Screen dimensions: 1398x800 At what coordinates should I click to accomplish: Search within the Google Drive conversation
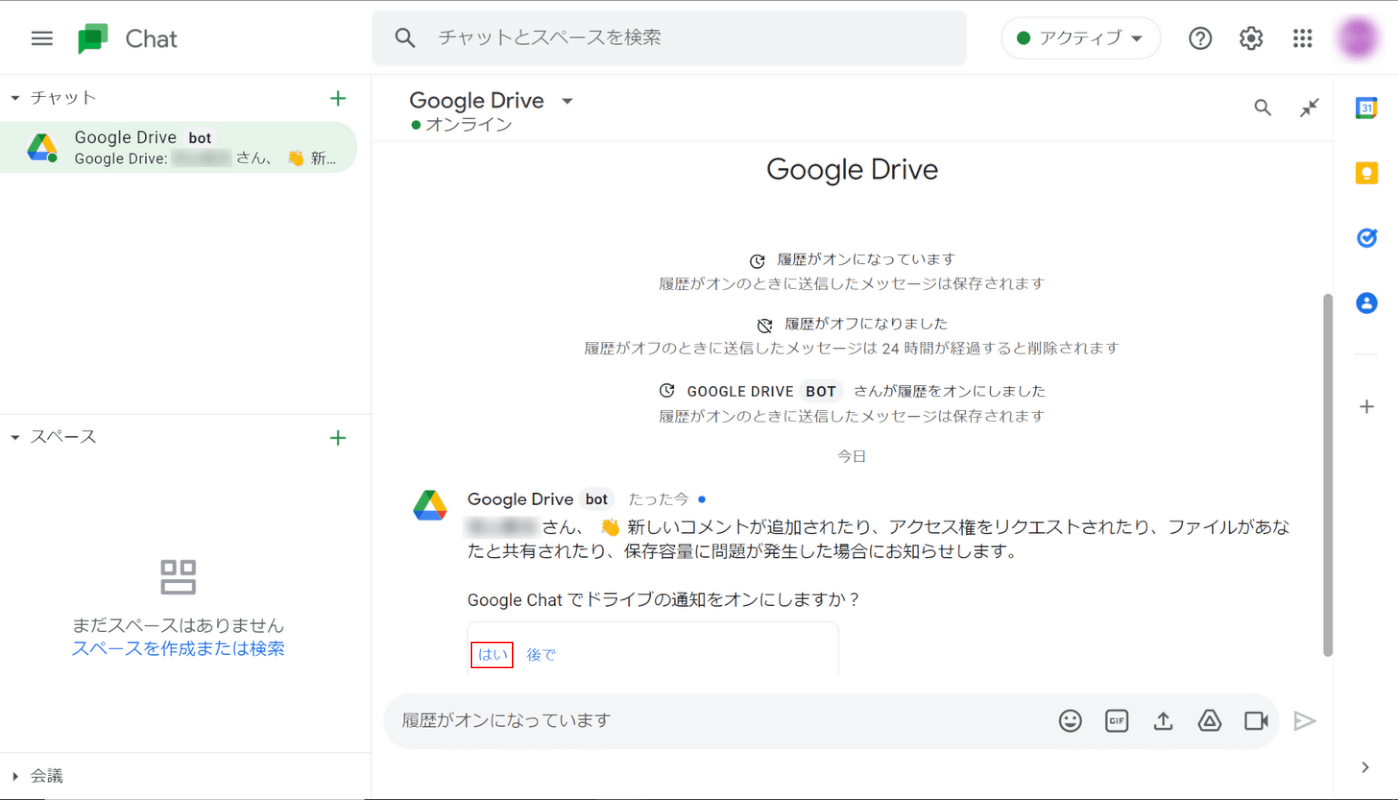pos(1263,108)
